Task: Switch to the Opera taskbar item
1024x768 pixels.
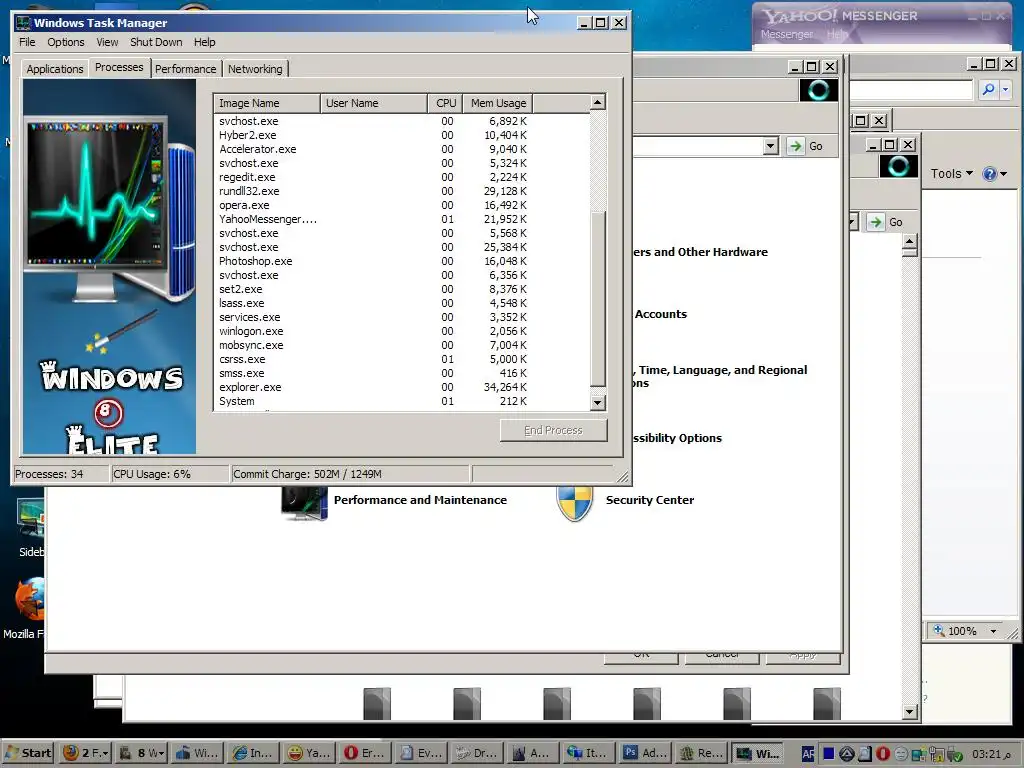Action: click(364, 753)
